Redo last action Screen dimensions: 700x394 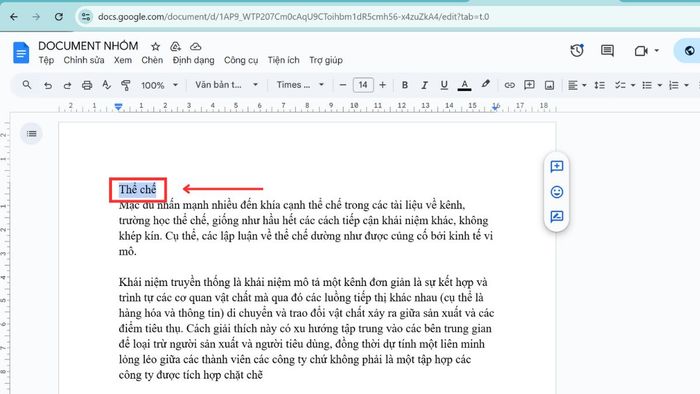point(67,85)
